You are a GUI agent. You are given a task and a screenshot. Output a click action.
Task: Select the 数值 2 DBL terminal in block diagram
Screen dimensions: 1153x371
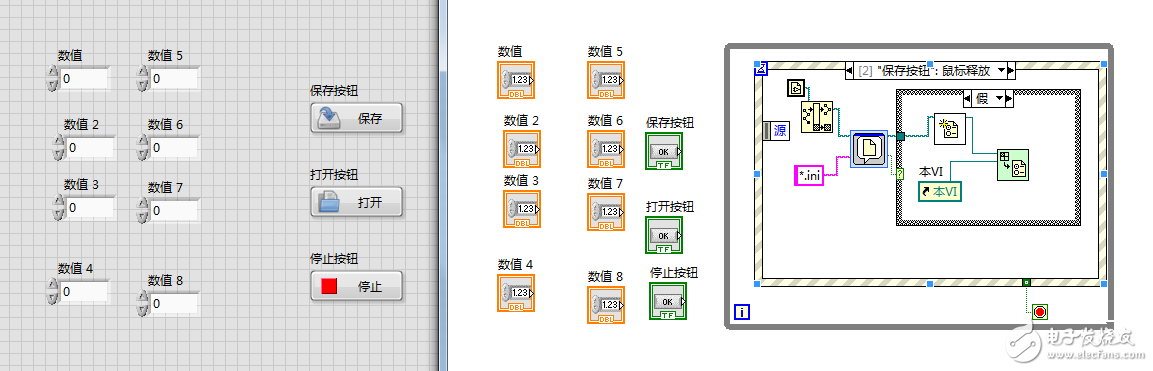[x=522, y=149]
